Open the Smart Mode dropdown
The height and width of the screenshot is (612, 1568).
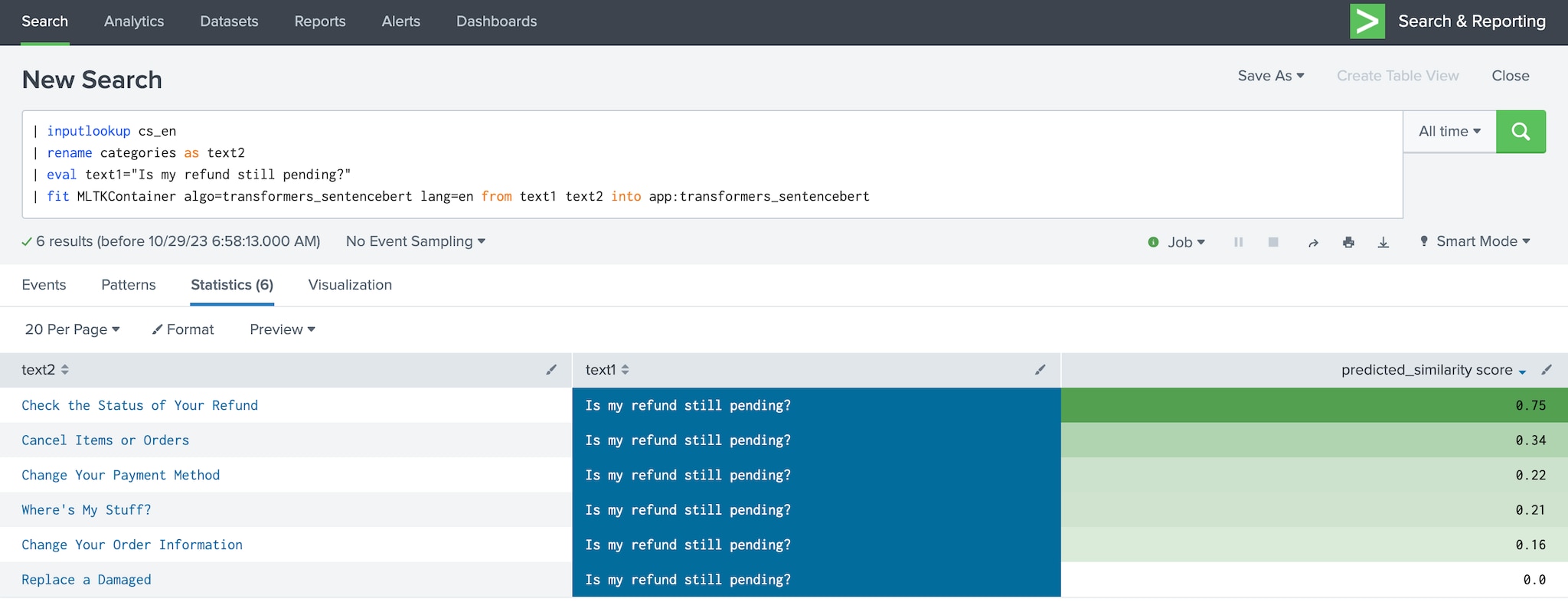click(x=1475, y=241)
